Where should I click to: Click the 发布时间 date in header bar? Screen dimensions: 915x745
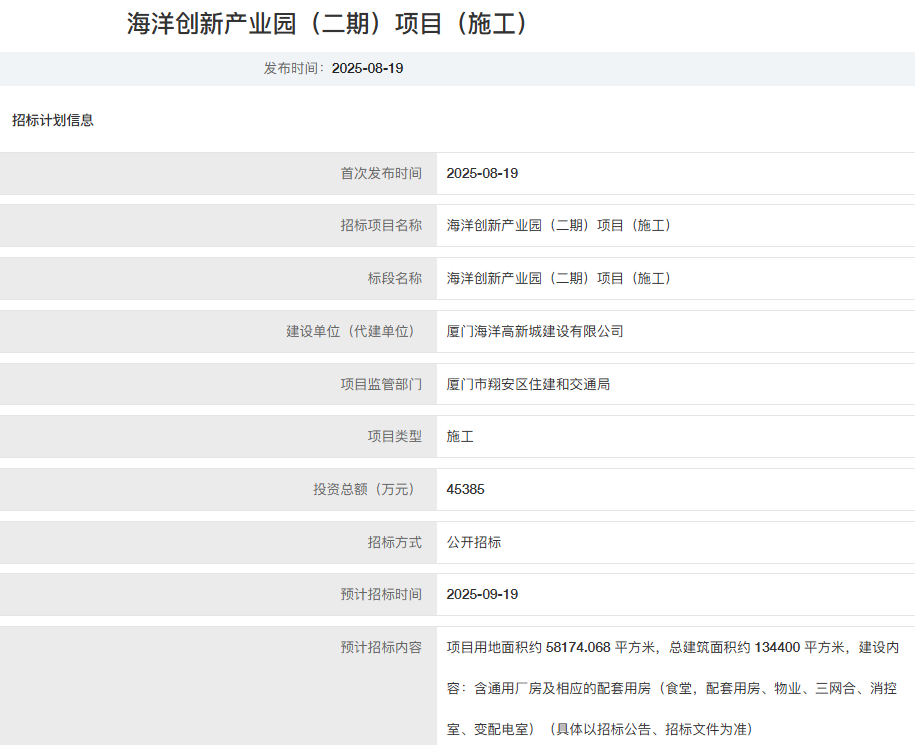(367, 68)
